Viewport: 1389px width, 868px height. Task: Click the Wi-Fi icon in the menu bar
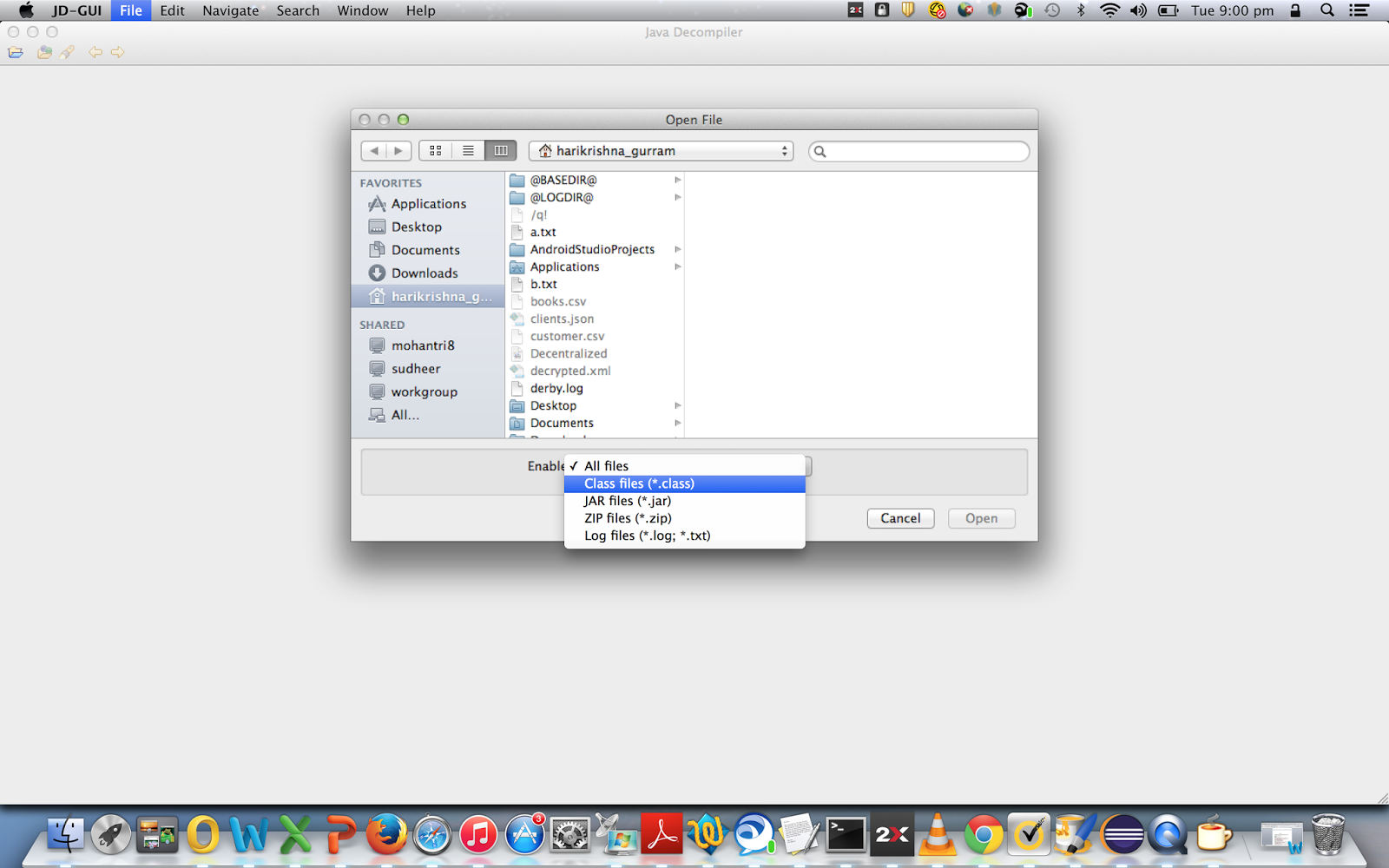point(1109,10)
